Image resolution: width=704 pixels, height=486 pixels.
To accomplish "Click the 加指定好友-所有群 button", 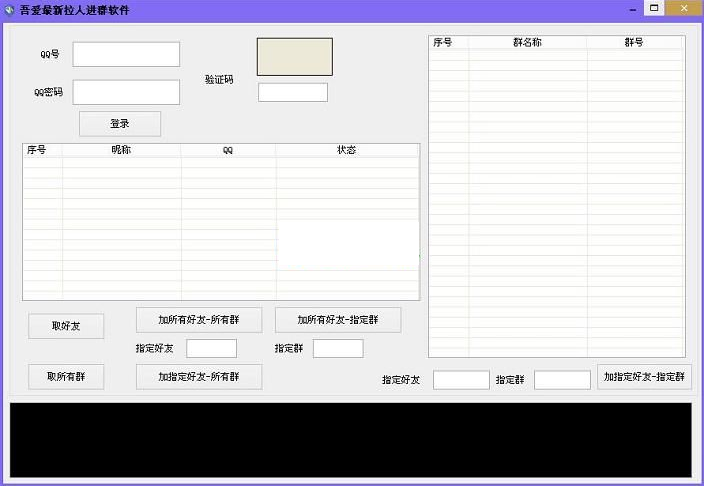I will click(x=199, y=377).
